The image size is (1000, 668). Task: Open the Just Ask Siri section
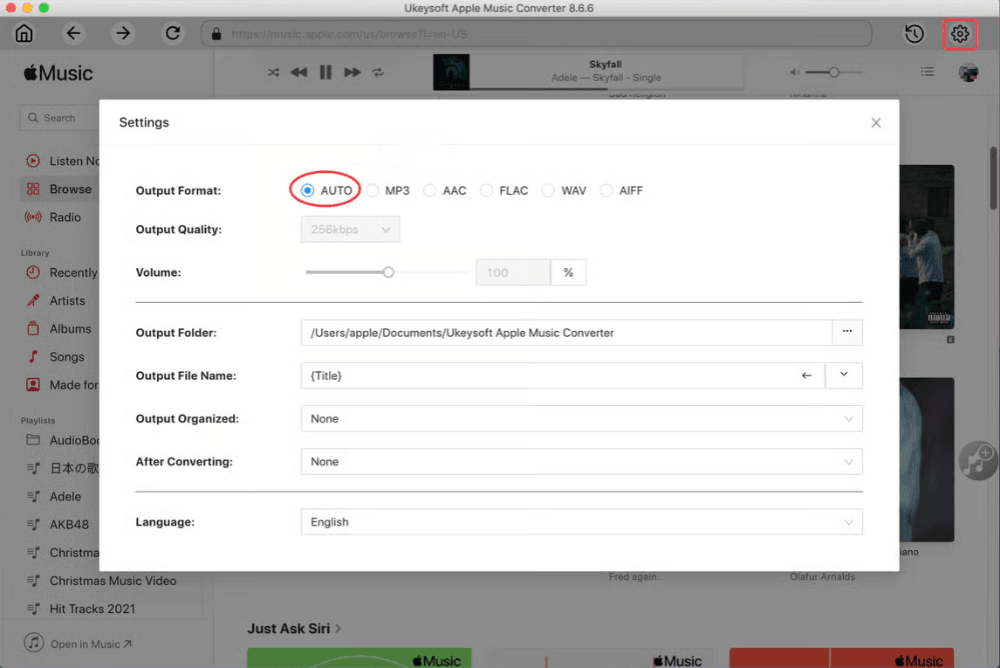tap(294, 628)
